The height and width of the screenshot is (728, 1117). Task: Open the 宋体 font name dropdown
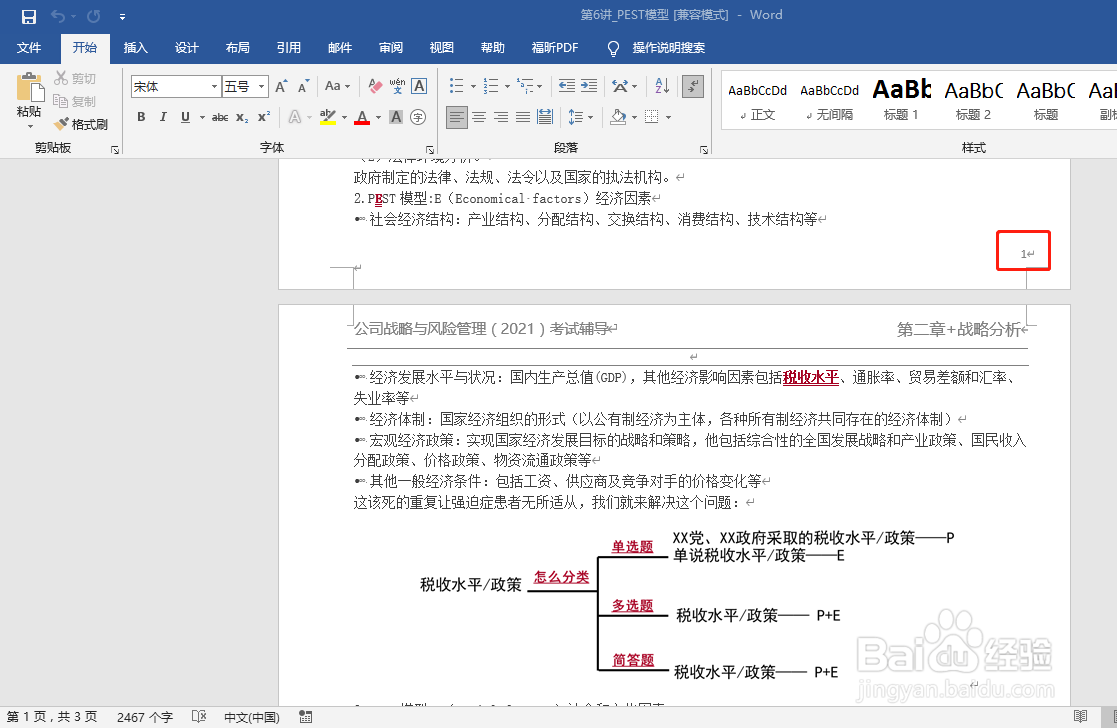pos(214,87)
